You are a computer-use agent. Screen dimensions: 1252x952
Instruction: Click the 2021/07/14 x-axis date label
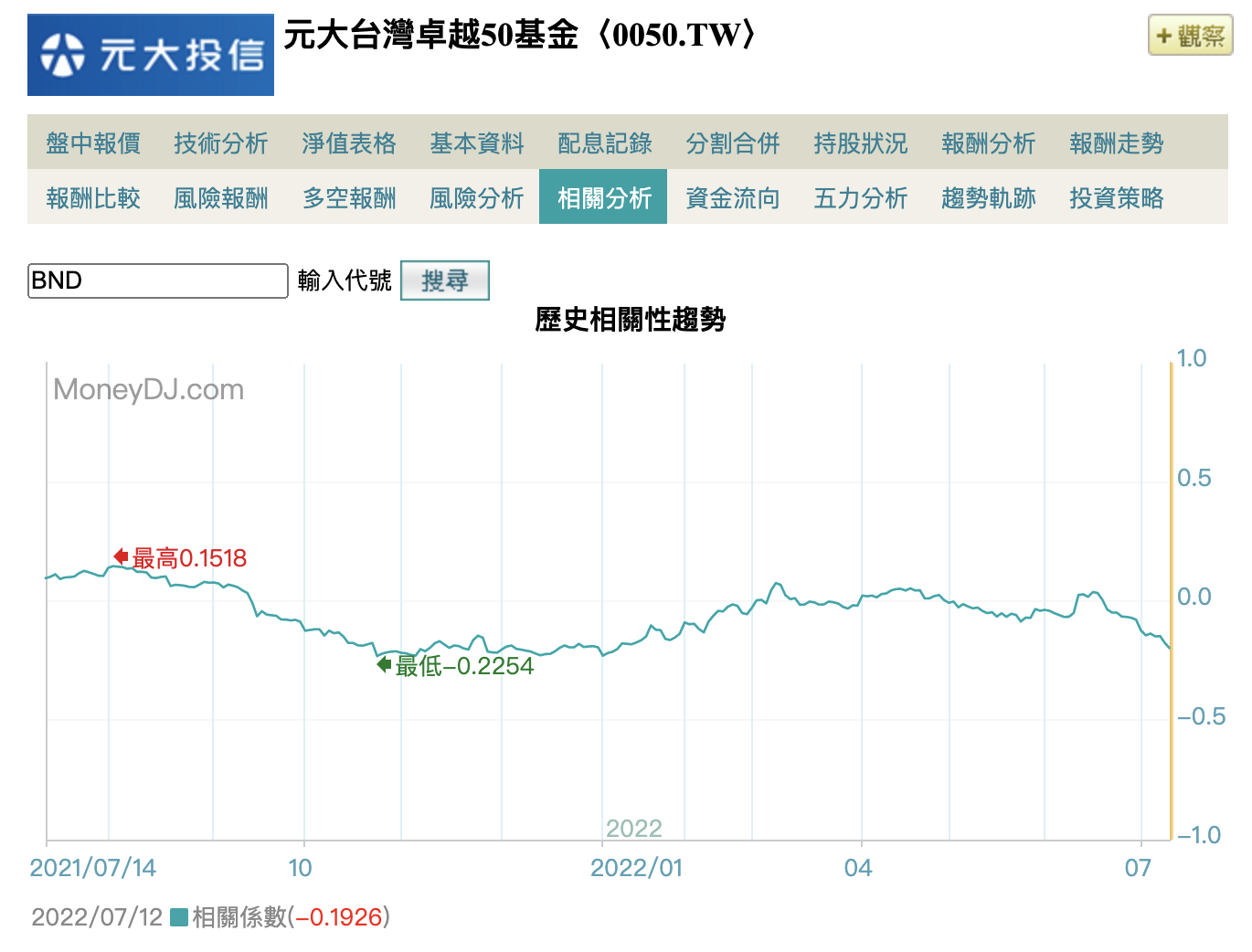[93, 867]
